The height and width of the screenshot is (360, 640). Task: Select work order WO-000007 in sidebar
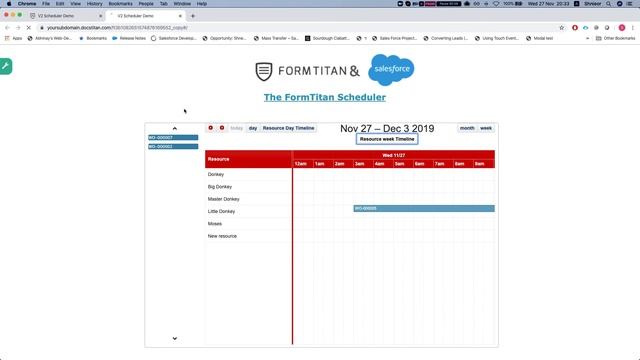[x=173, y=138]
